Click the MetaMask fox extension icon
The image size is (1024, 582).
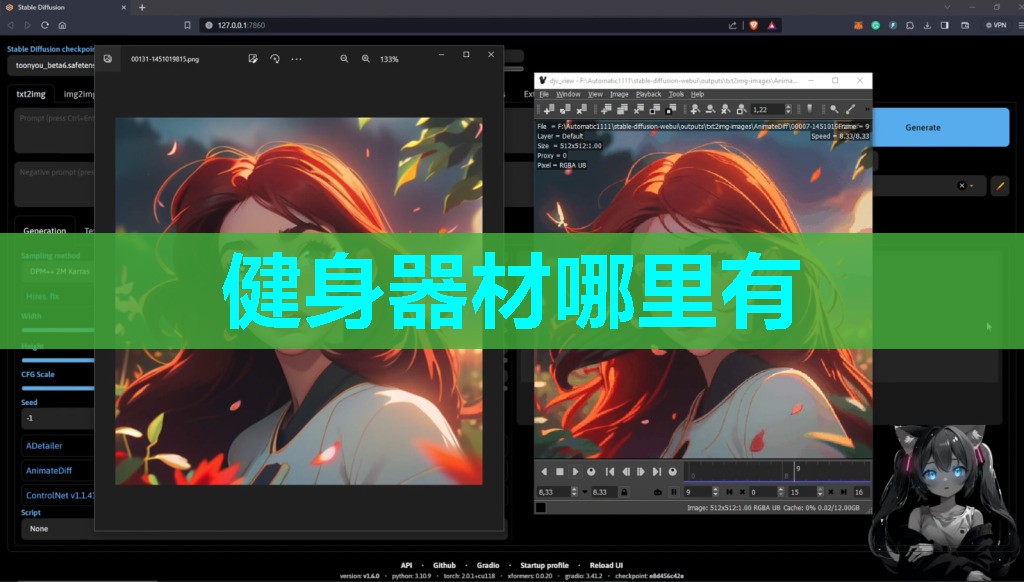[858, 25]
